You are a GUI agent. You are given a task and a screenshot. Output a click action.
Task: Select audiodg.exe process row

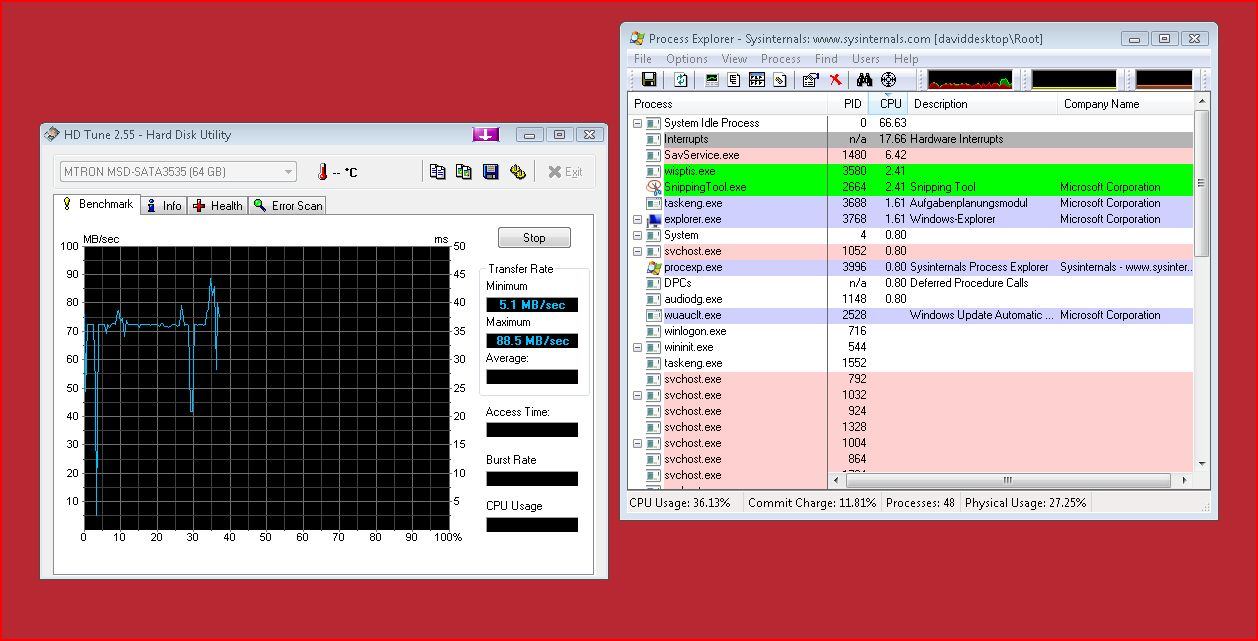point(911,299)
